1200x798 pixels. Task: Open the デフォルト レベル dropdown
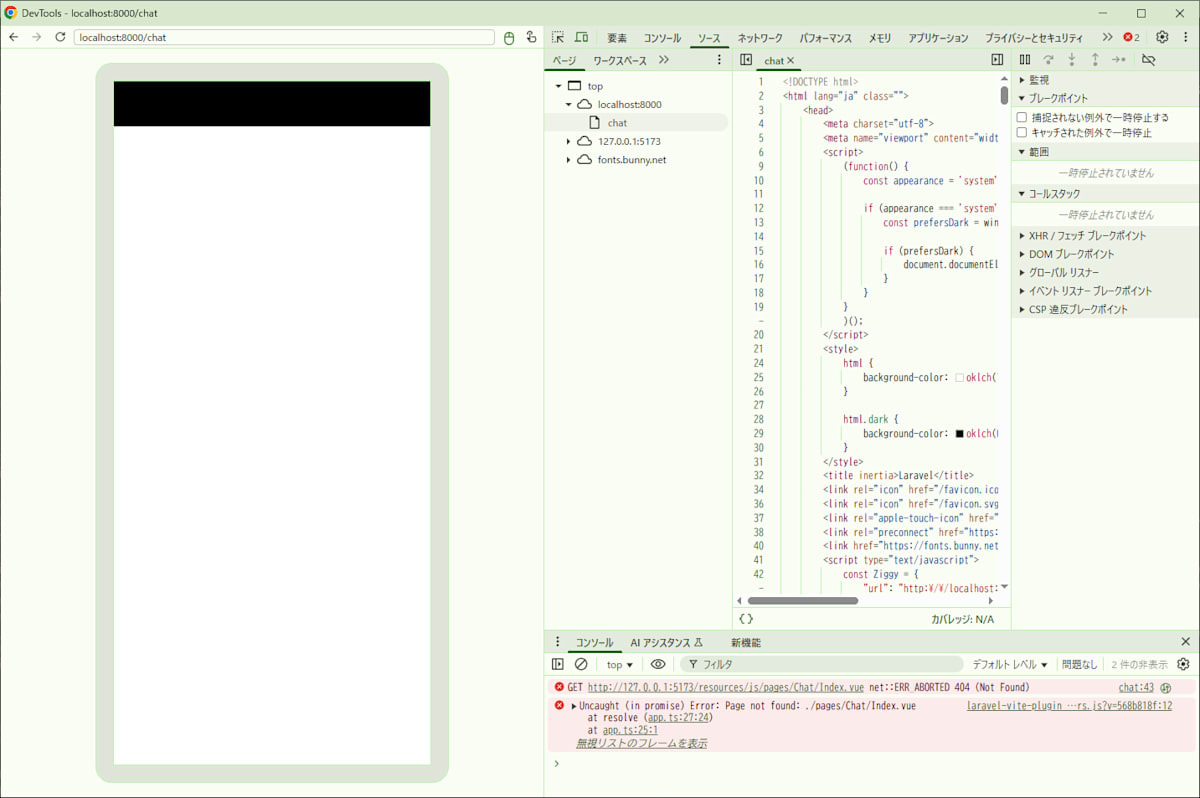click(x=1010, y=664)
